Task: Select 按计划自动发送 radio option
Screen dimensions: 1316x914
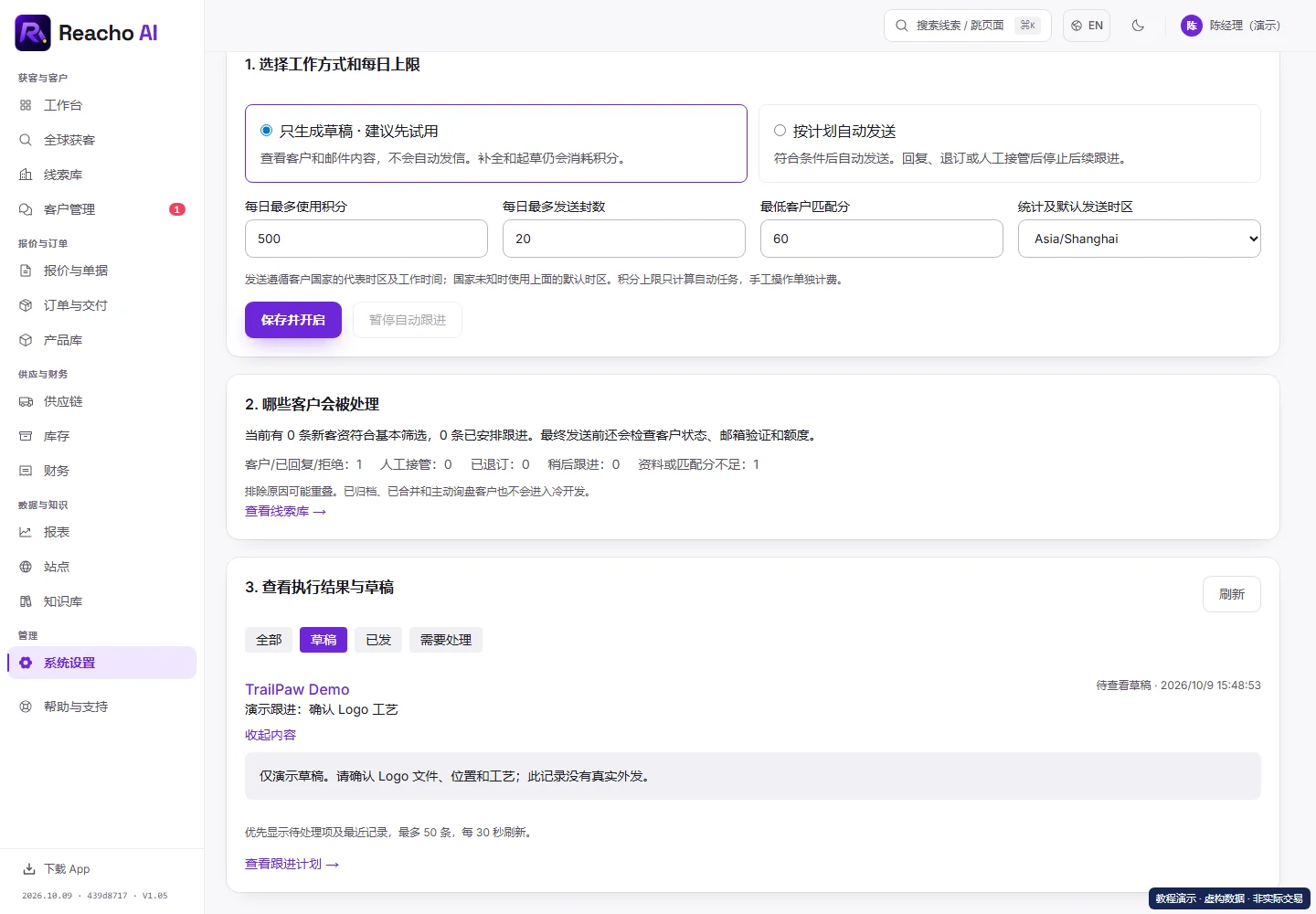Action: click(x=780, y=131)
